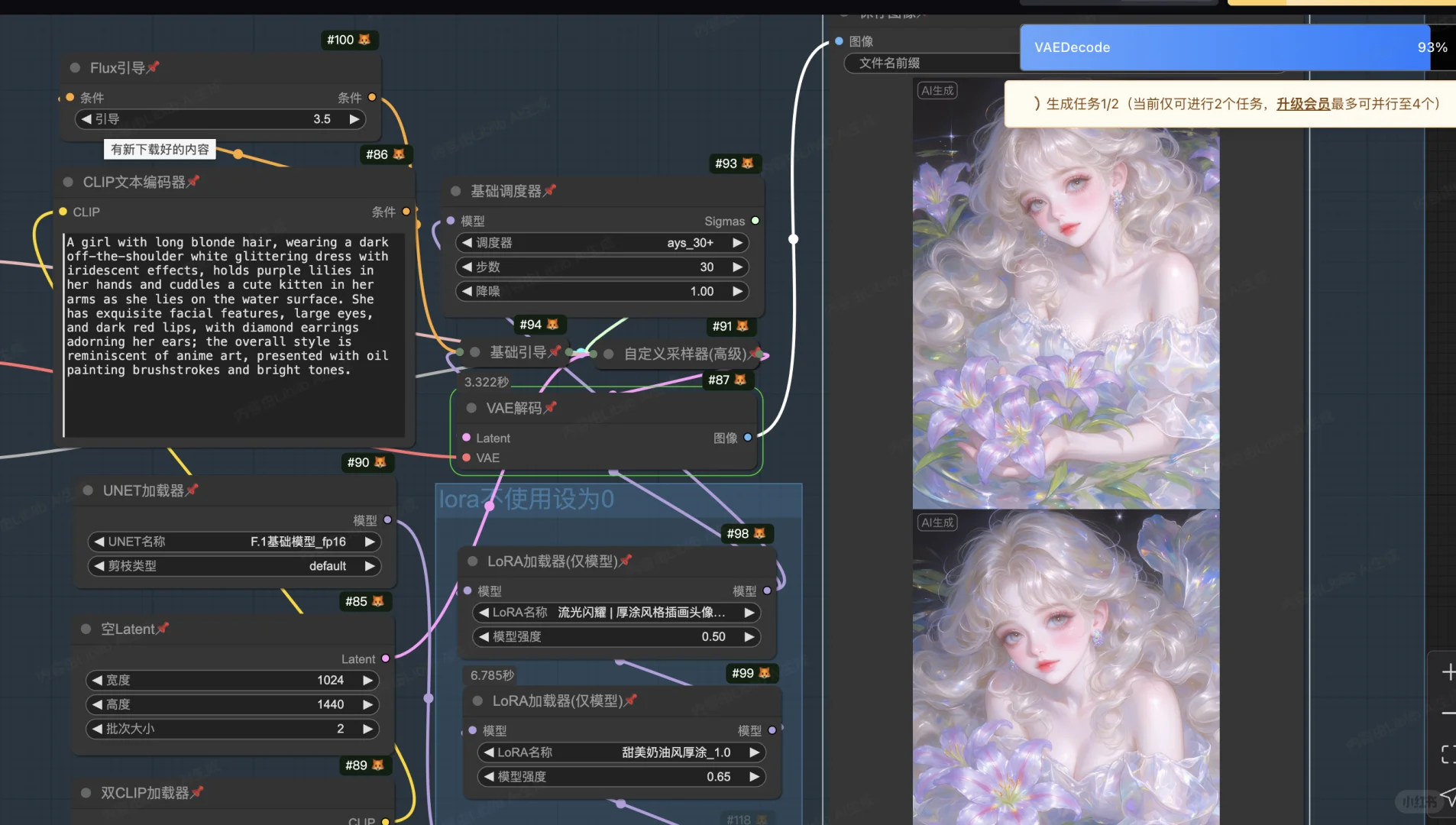The image size is (1456, 825).
Task: Click the fit-to-view frame icon
Action: point(1448,755)
